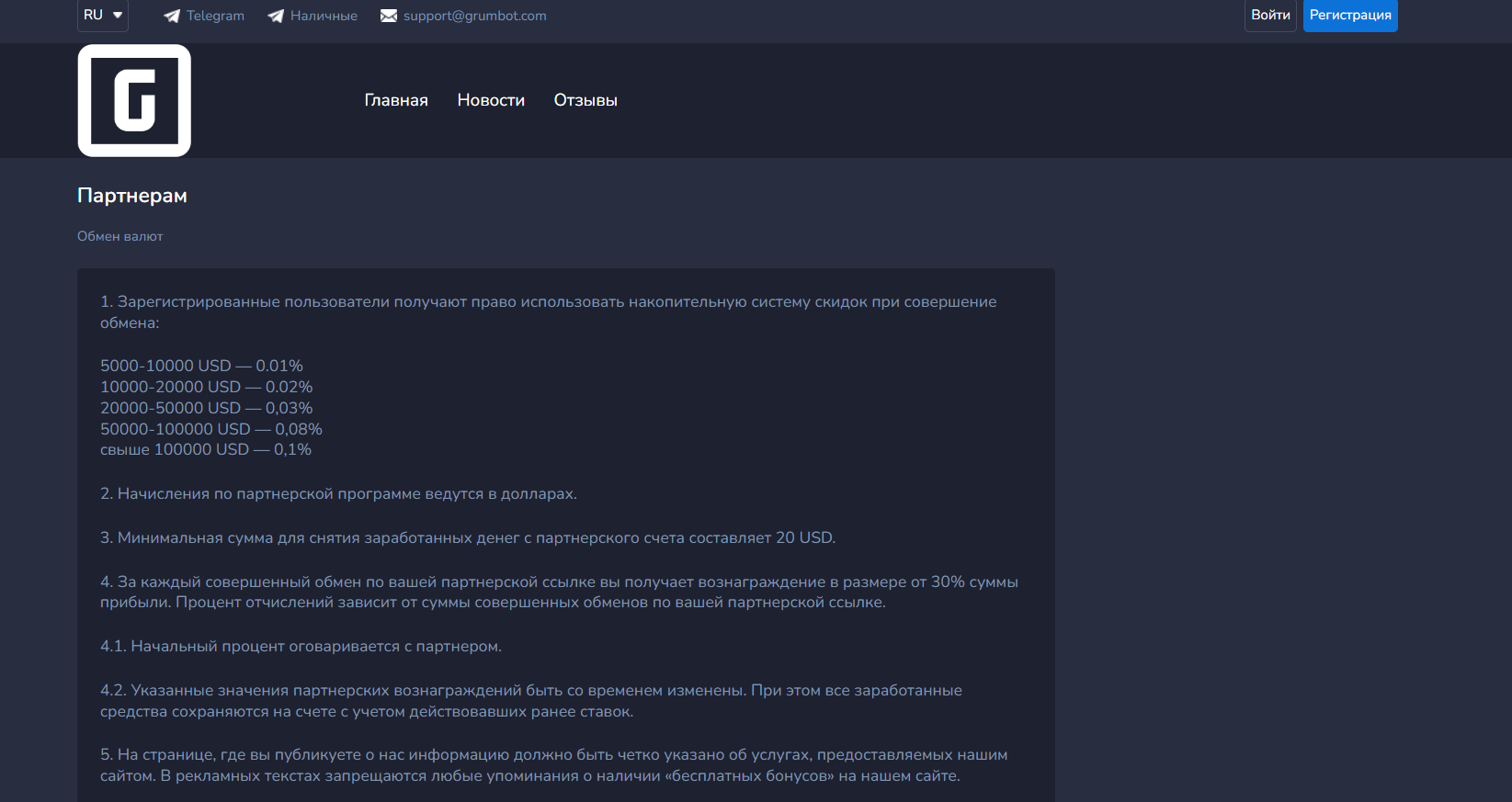Open the Telegram link
The width and height of the screenshot is (1512, 802).
pos(215,16)
